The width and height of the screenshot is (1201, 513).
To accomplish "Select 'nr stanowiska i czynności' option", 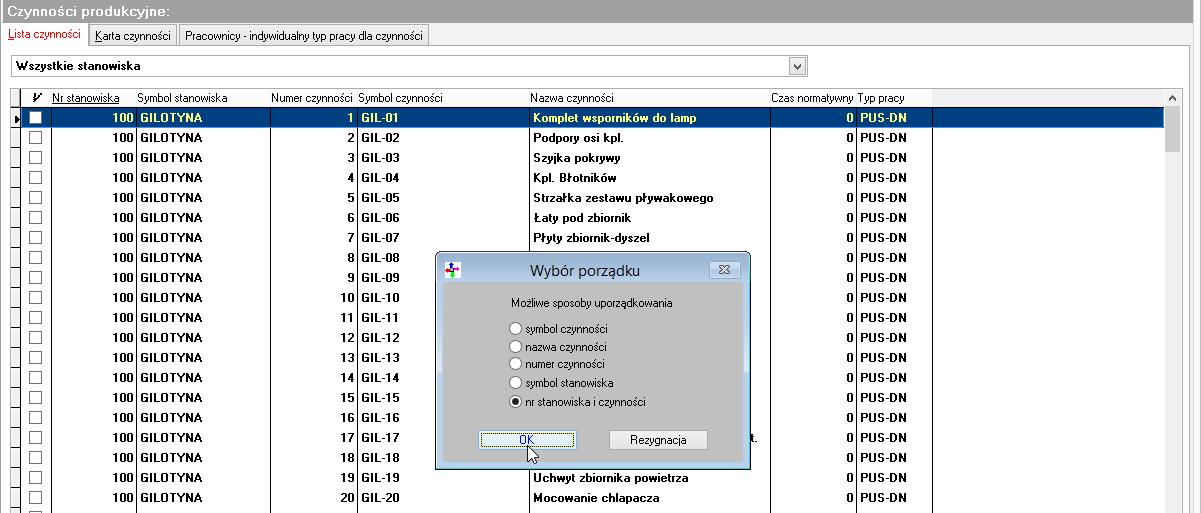I will 516,402.
